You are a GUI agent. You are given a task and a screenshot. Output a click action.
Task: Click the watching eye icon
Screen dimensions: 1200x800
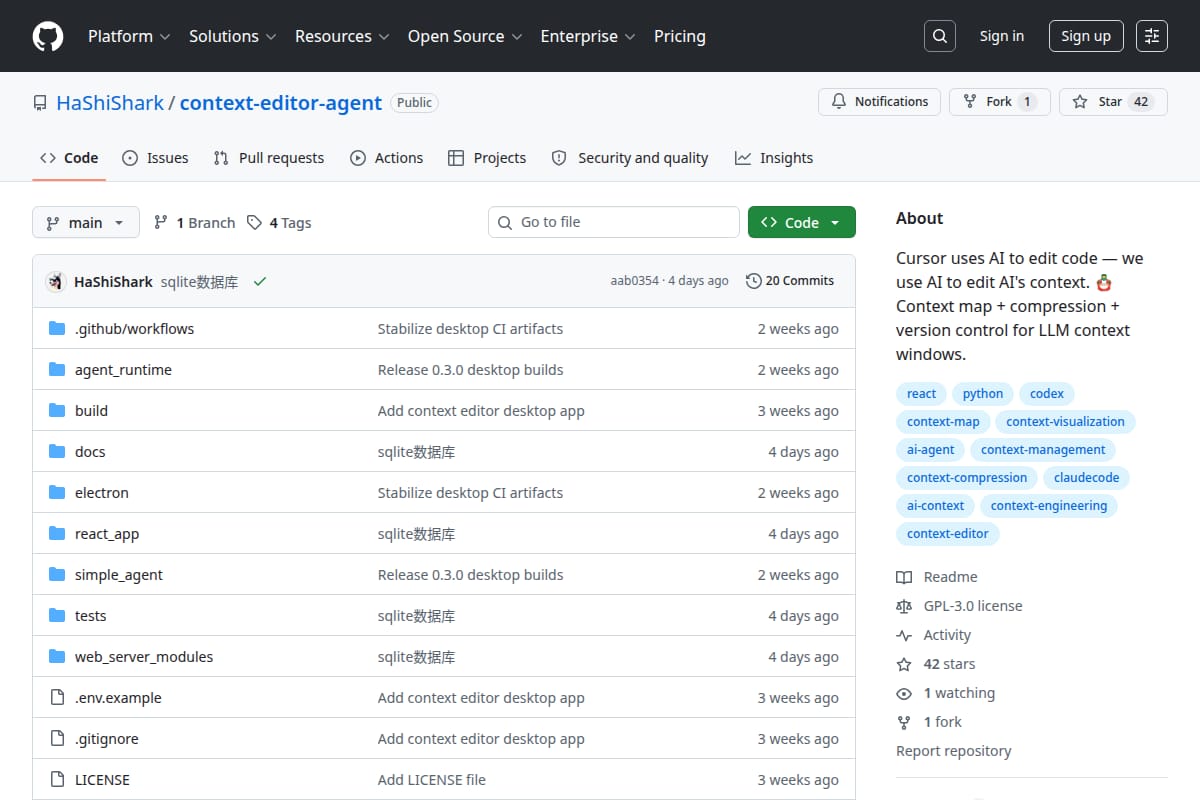coord(904,693)
